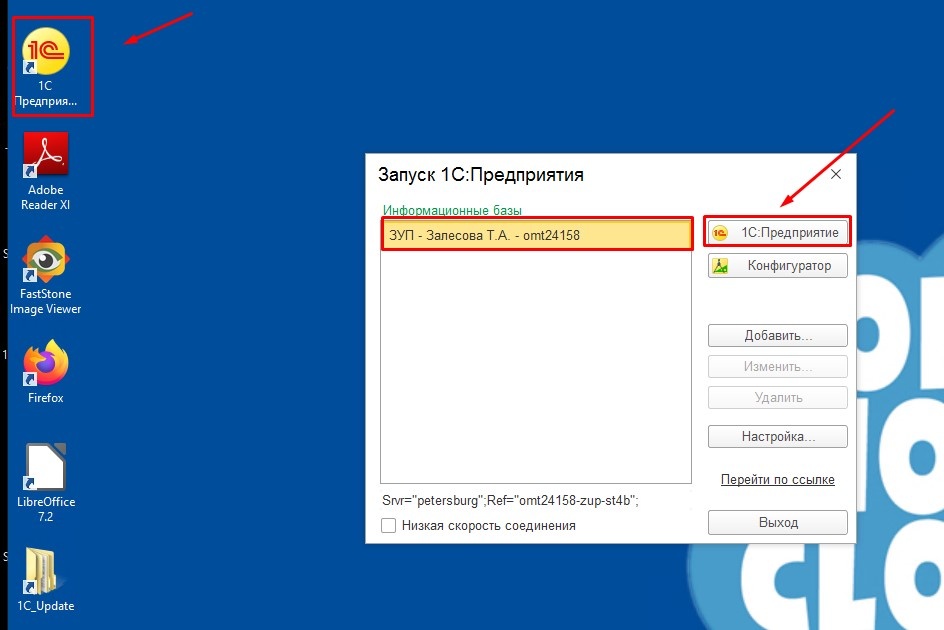Click Добавить... to add an infobase
Image resolution: width=944 pixels, height=630 pixels.
[x=777, y=335]
